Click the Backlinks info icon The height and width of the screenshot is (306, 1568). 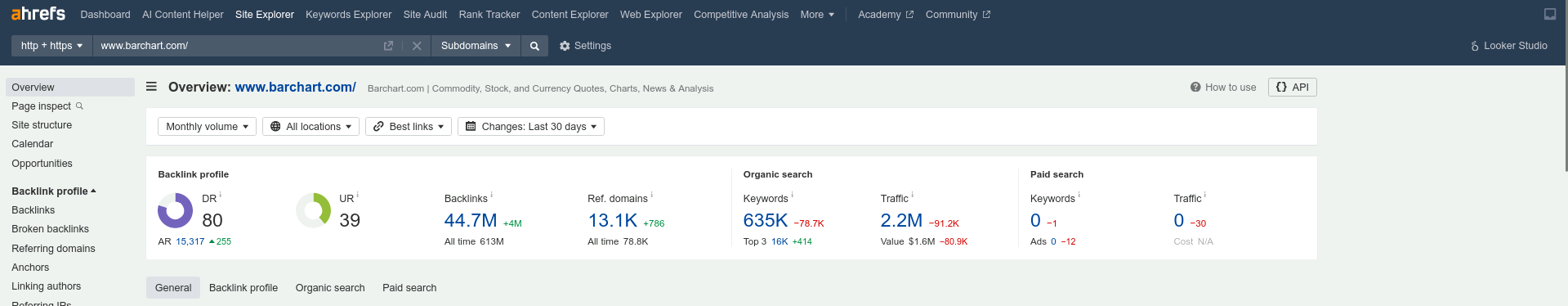(491, 195)
